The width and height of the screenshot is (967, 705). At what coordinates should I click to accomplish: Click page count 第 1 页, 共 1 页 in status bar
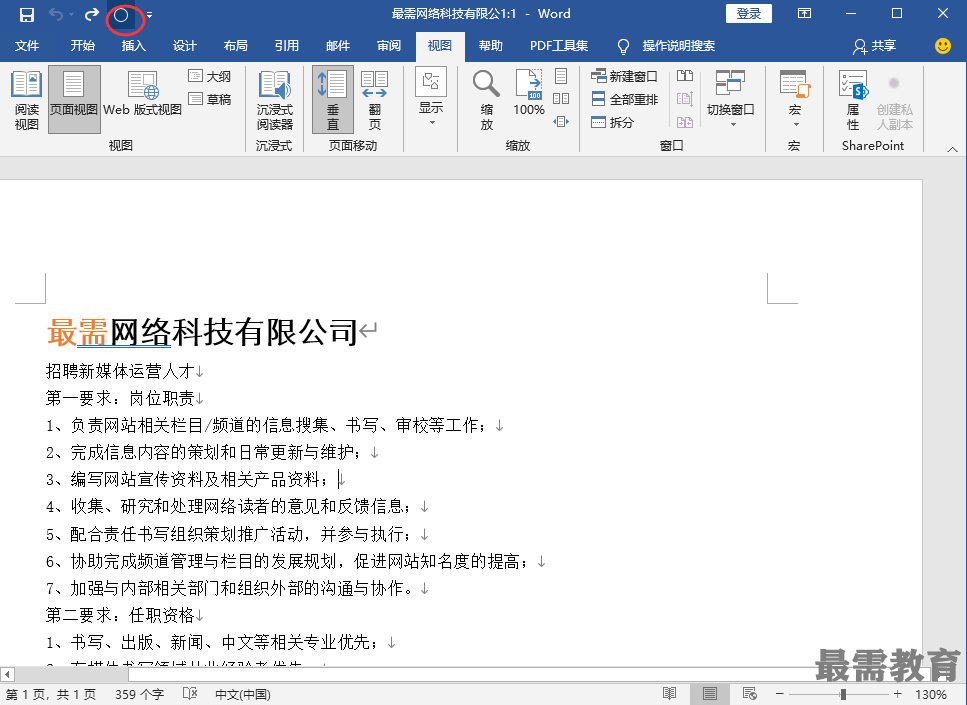point(51,695)
